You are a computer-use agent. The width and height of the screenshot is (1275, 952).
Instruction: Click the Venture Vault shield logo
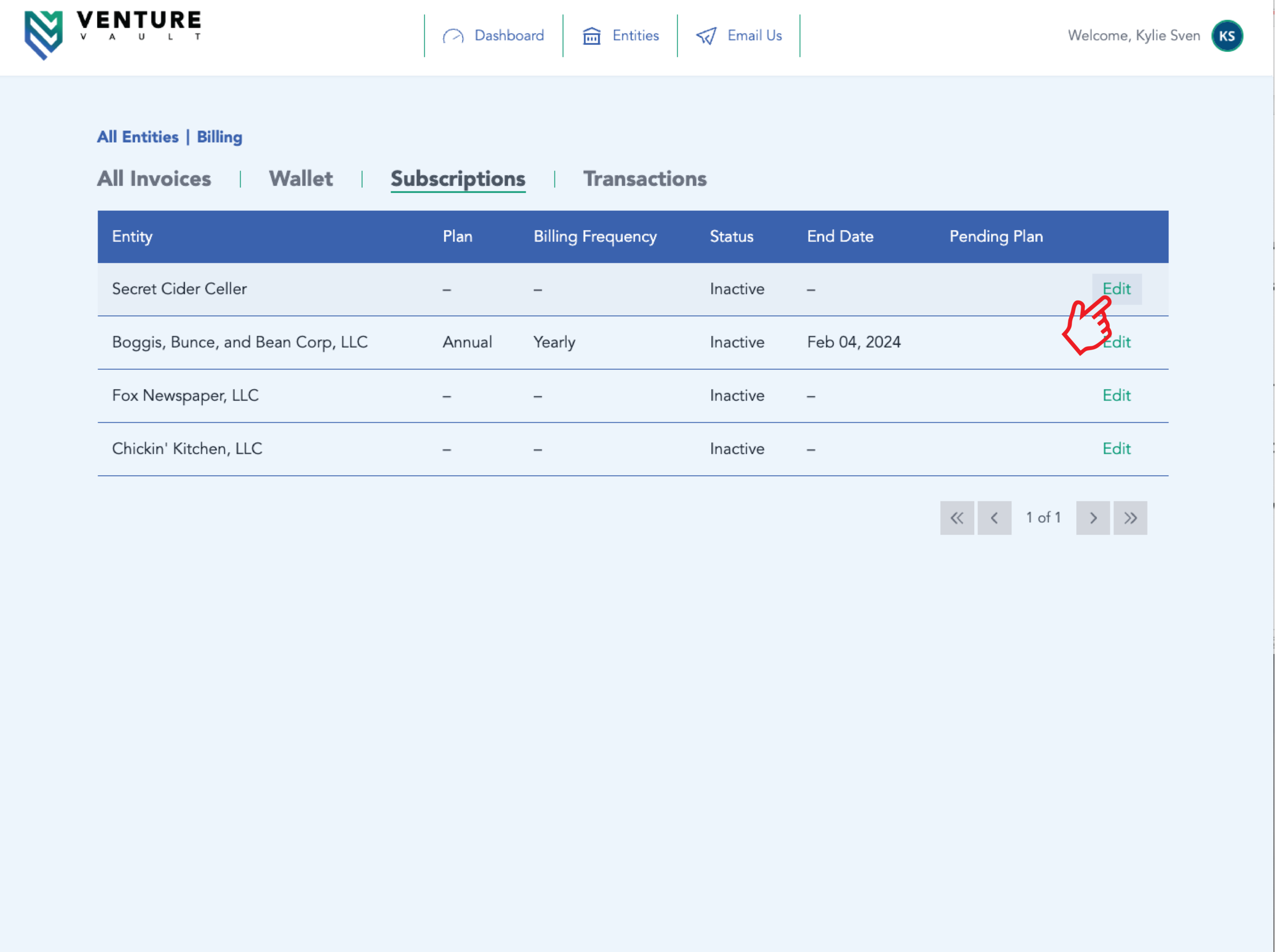point(43,34)
